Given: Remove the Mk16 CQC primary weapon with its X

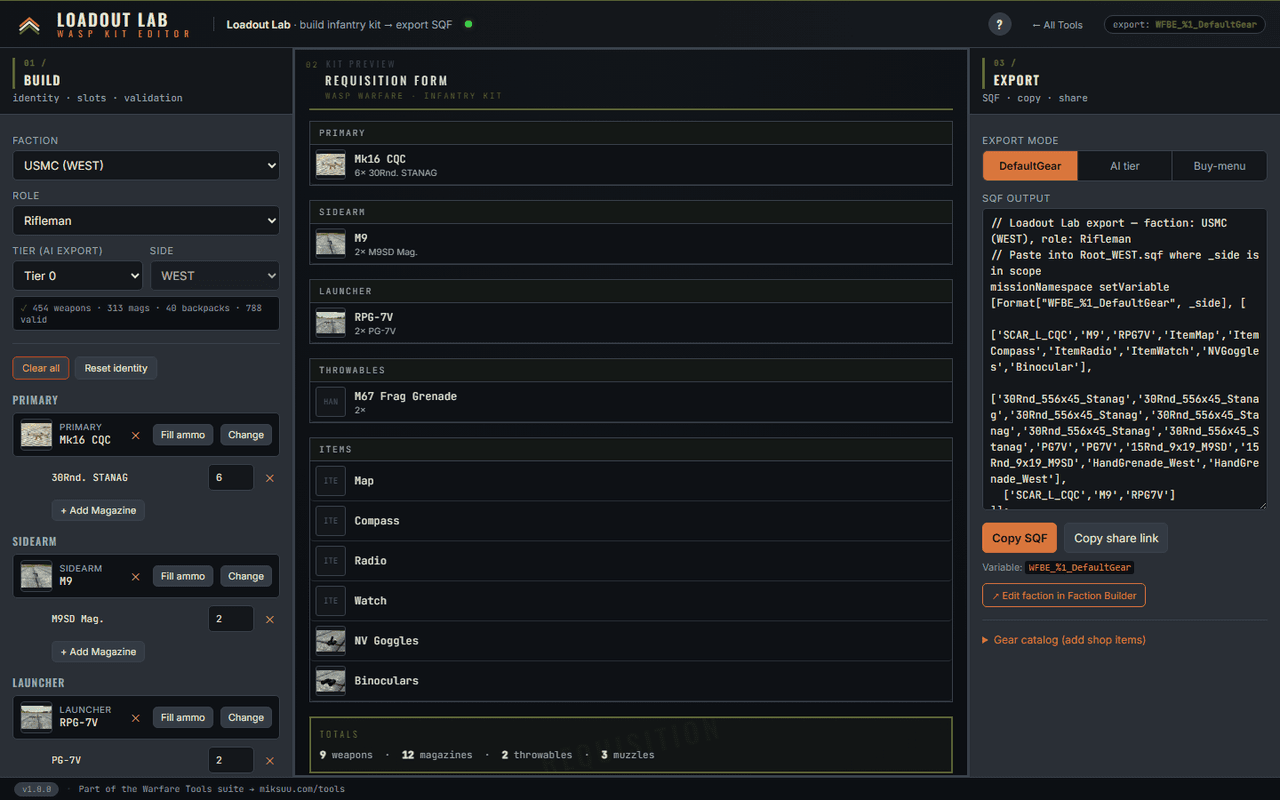Looking at the screenshot, I should coord(136,435).
